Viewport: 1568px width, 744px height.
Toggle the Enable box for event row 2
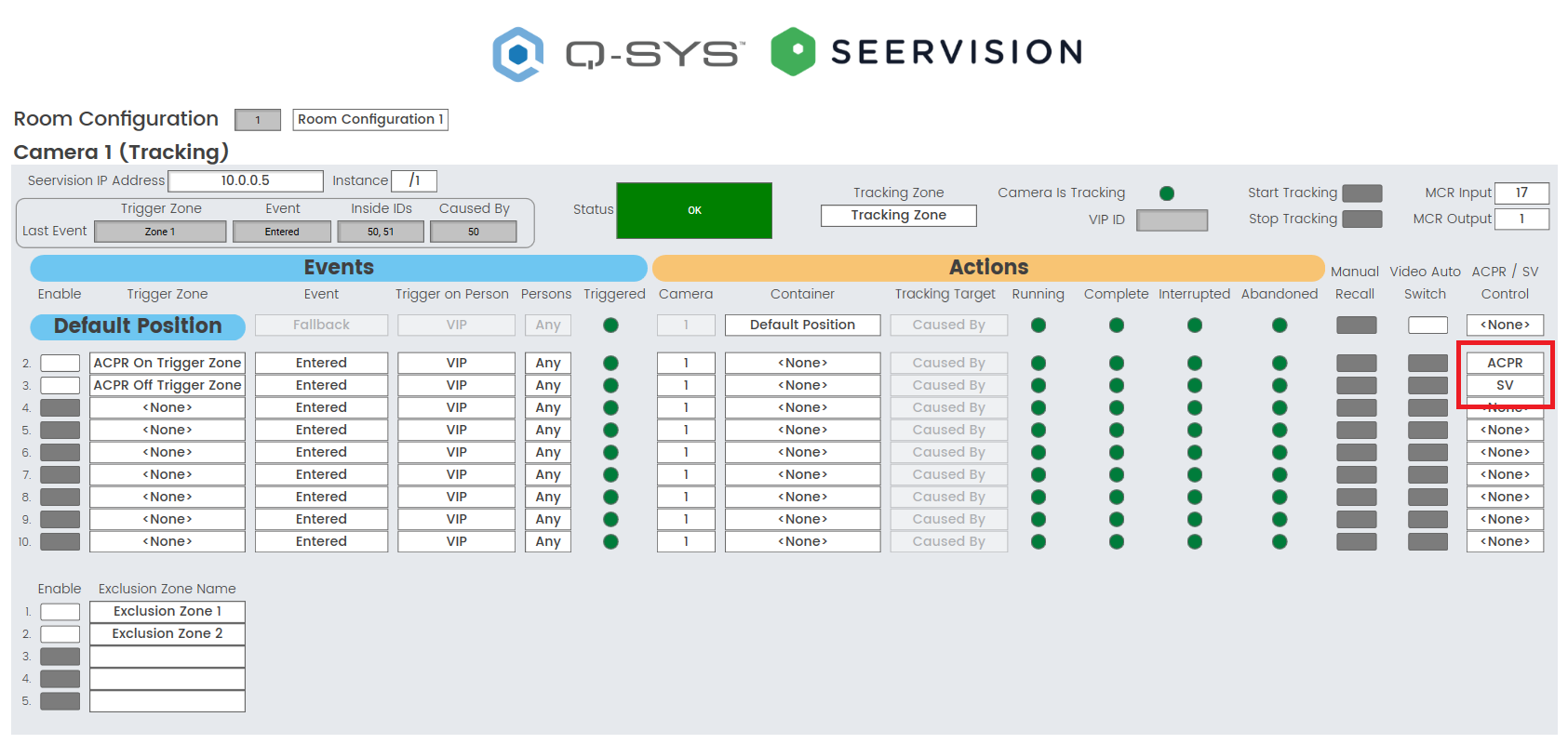[60, 363]
